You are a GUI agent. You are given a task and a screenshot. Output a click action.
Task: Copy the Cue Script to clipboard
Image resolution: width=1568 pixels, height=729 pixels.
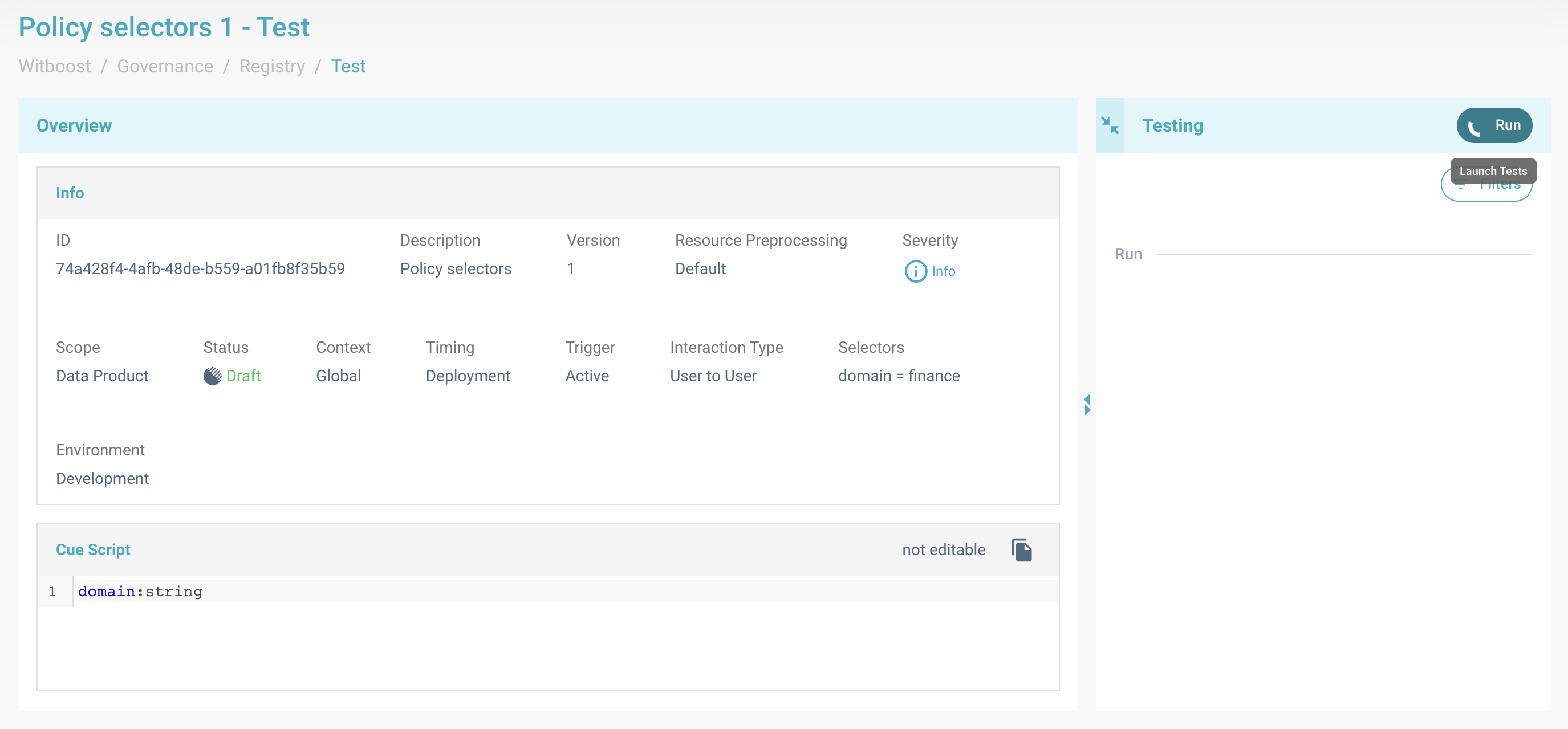[x=1021, y=549]
